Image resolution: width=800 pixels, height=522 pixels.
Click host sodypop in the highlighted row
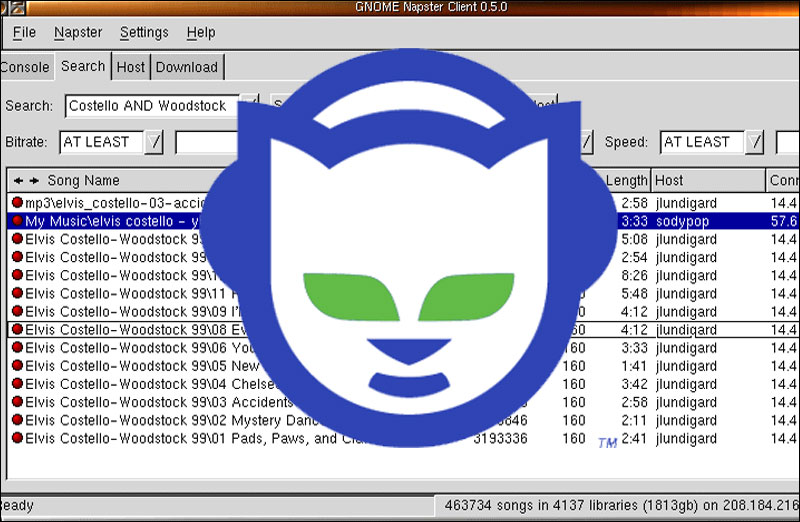click(682, 221)
